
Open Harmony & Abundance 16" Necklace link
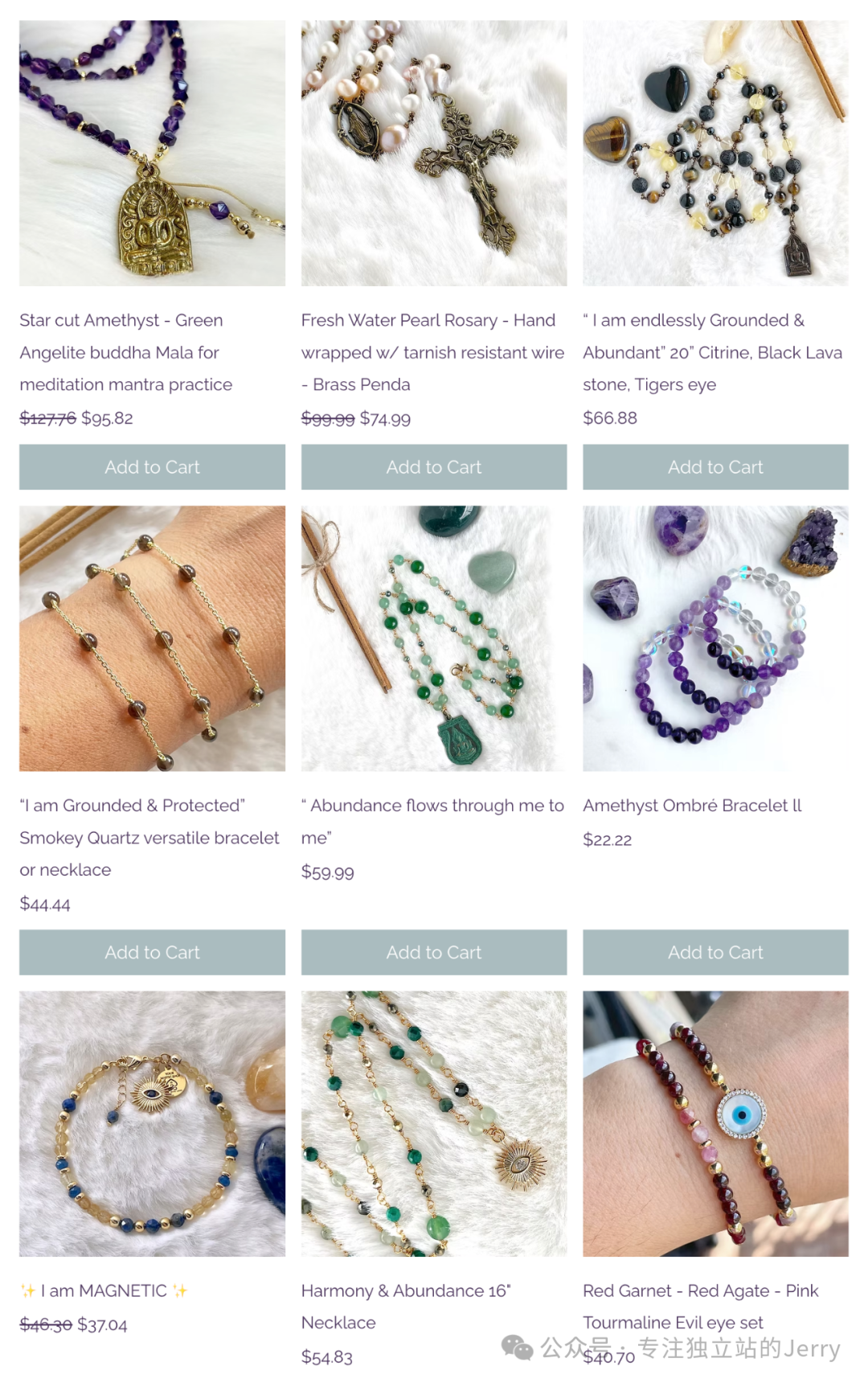(x=406, y=1307)
